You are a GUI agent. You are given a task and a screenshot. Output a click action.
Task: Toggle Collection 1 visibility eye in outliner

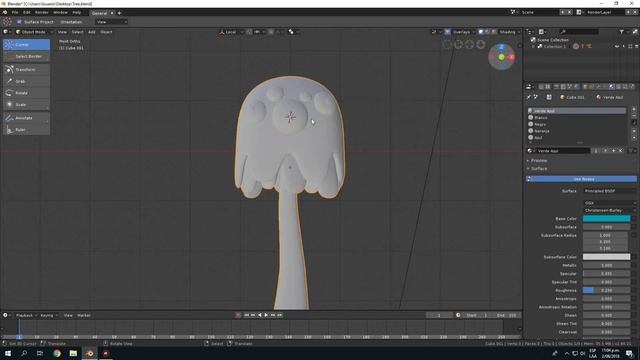(x=617, y=47)
